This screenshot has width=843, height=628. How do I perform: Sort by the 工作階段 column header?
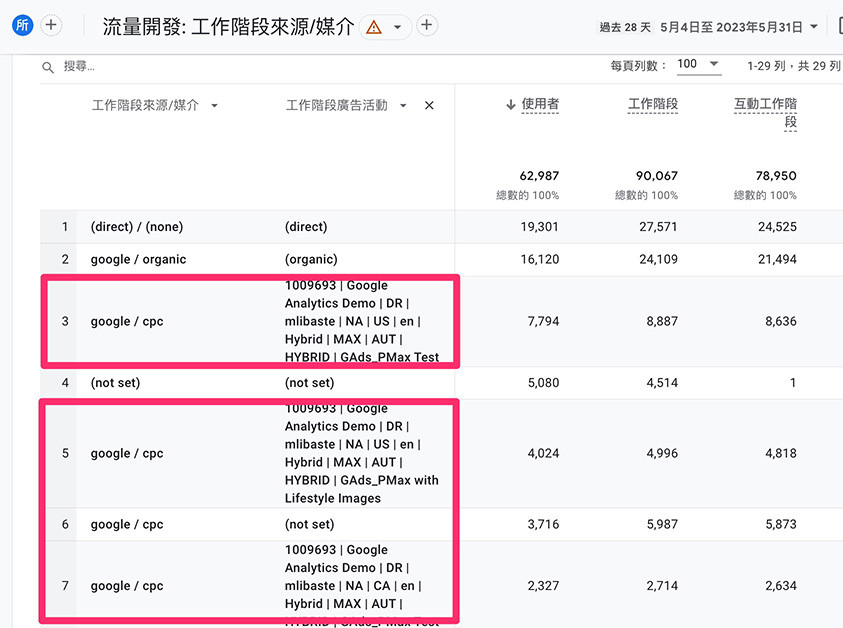(x=653, y=104)
